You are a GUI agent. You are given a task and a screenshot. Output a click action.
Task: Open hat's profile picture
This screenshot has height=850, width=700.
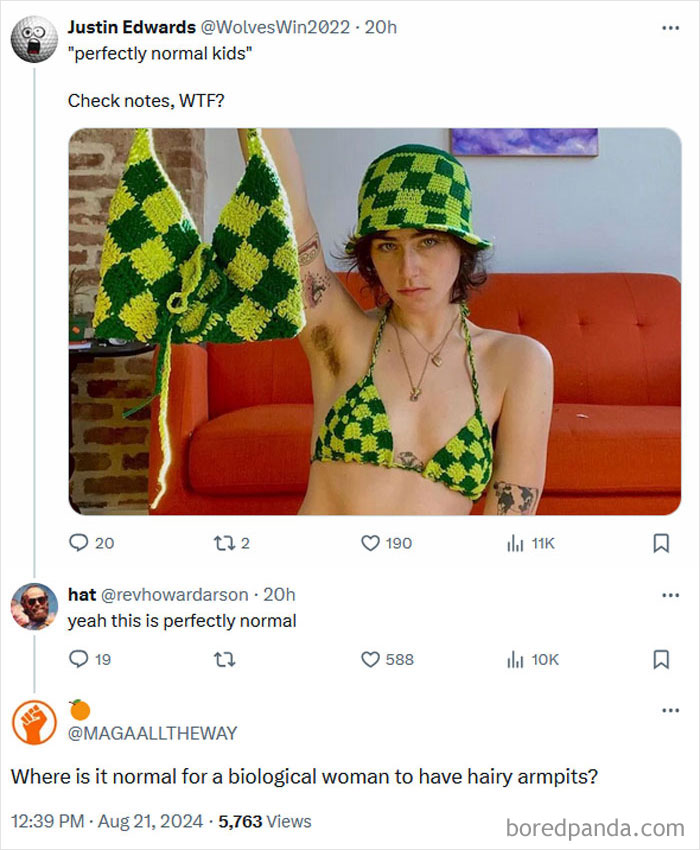tap(34, 607)
